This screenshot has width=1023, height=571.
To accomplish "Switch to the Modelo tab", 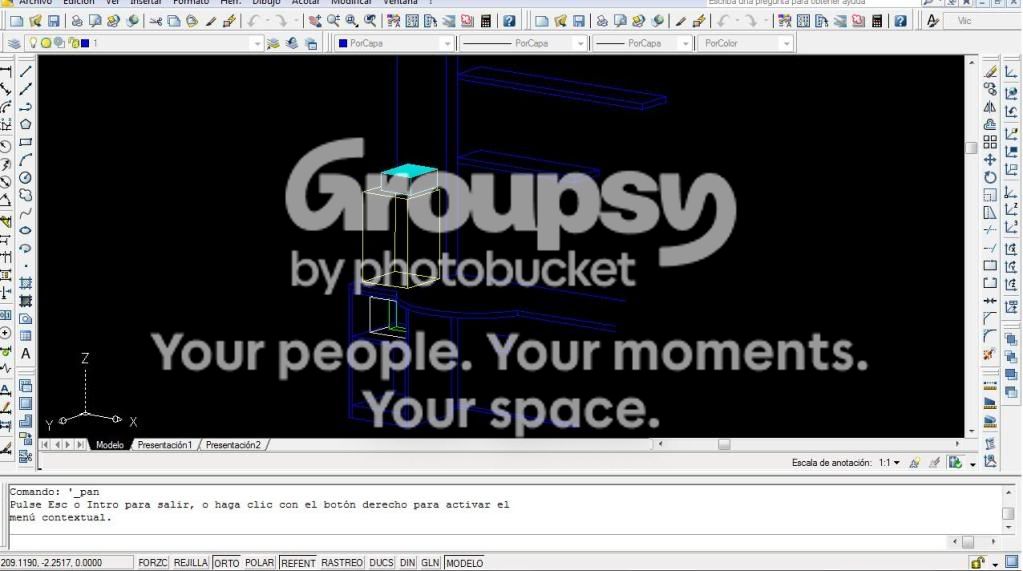I will point(110,445).
